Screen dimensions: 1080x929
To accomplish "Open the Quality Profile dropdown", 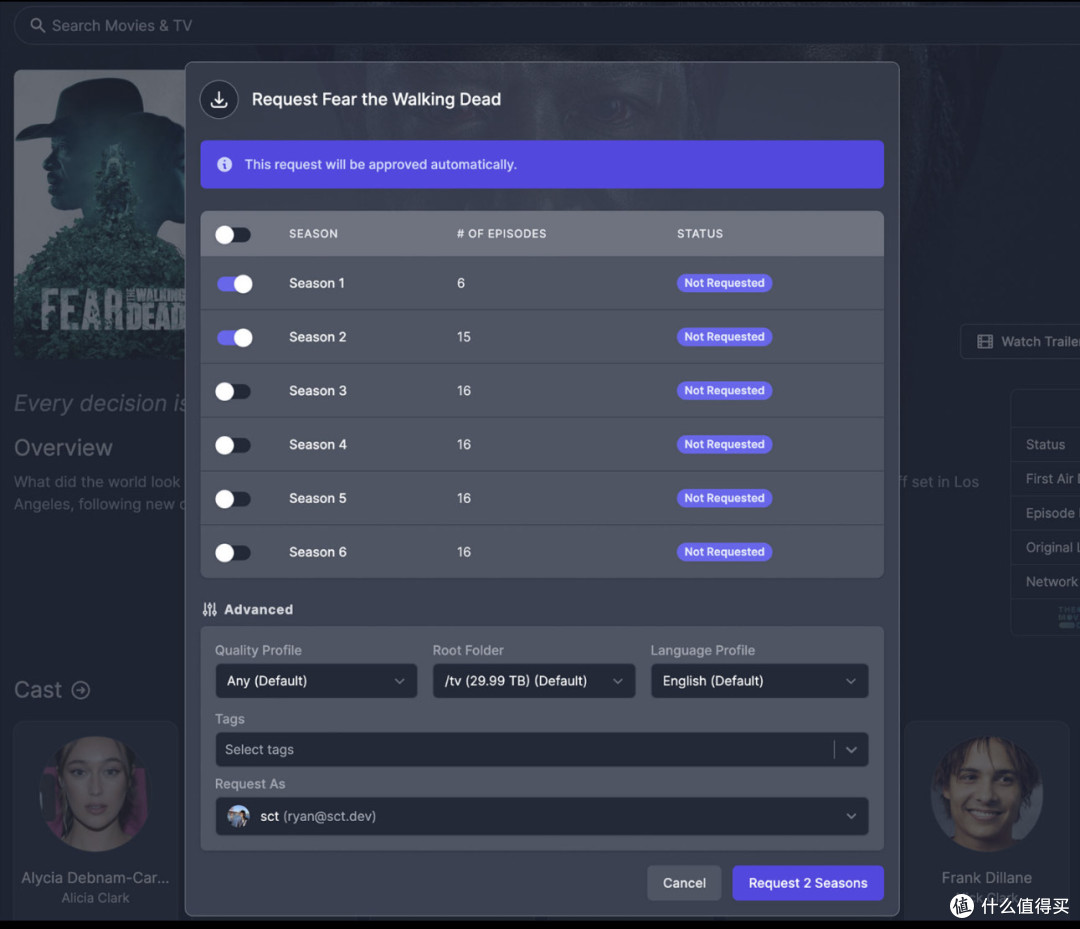I will (316, 681).
